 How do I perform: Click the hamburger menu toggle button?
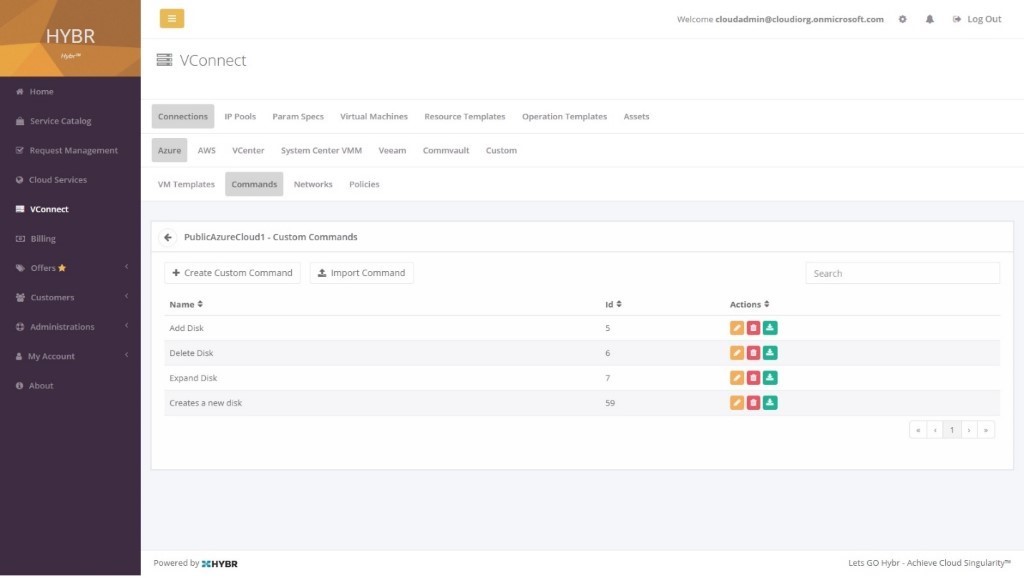tap(172, 19)
